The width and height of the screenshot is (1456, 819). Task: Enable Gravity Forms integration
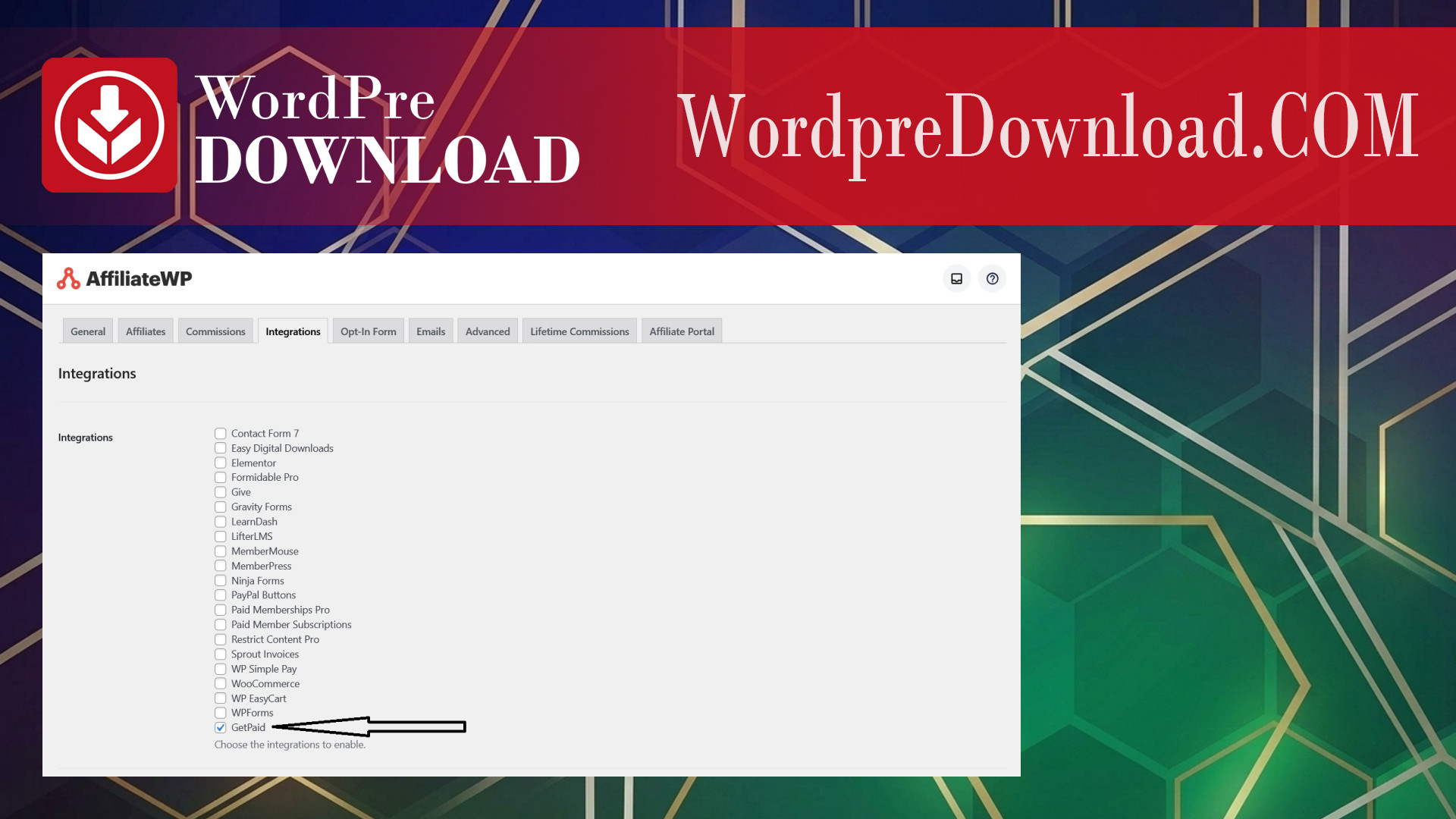[220, 507]
